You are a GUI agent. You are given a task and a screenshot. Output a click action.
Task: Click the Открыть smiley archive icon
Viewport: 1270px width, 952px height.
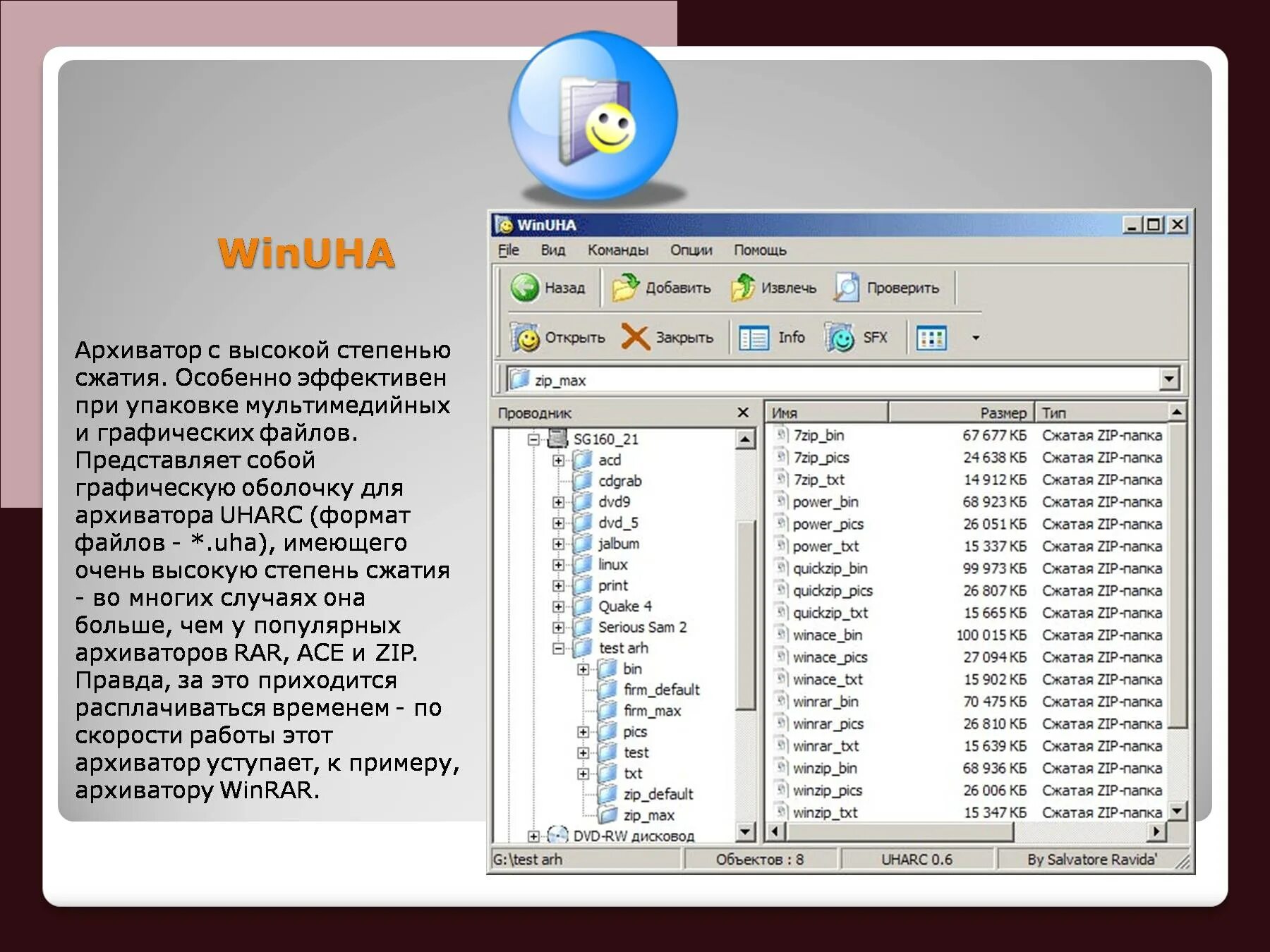pyautogui.click(x=526, y=338)
